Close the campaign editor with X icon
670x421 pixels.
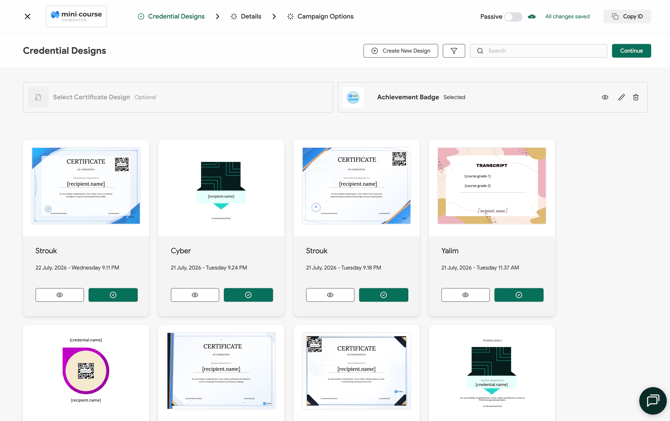[27, 17]
